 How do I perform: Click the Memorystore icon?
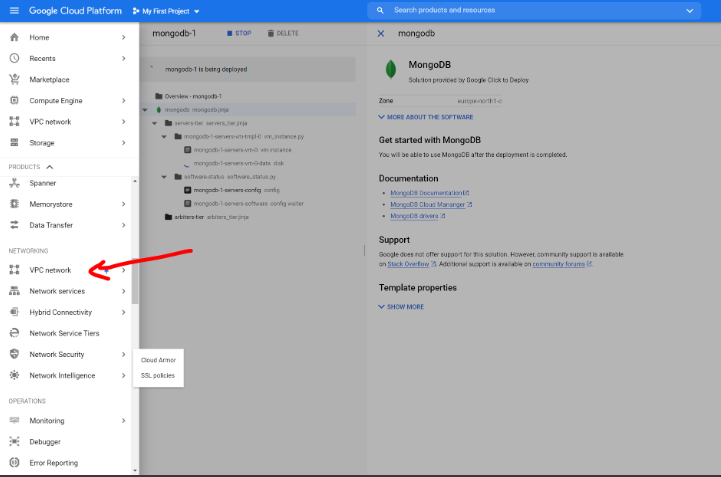14,204
